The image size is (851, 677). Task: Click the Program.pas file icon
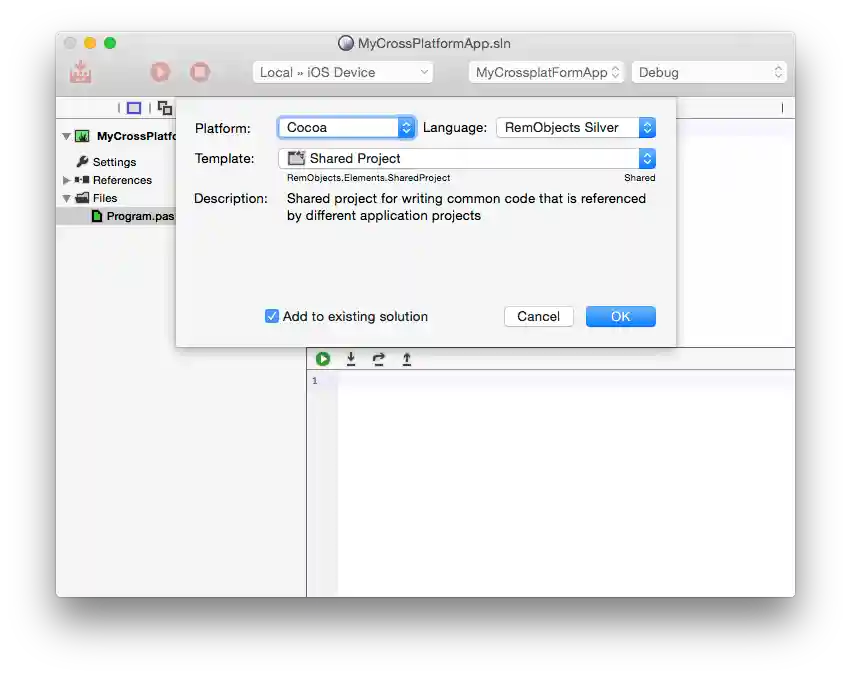tap(97, 216)
